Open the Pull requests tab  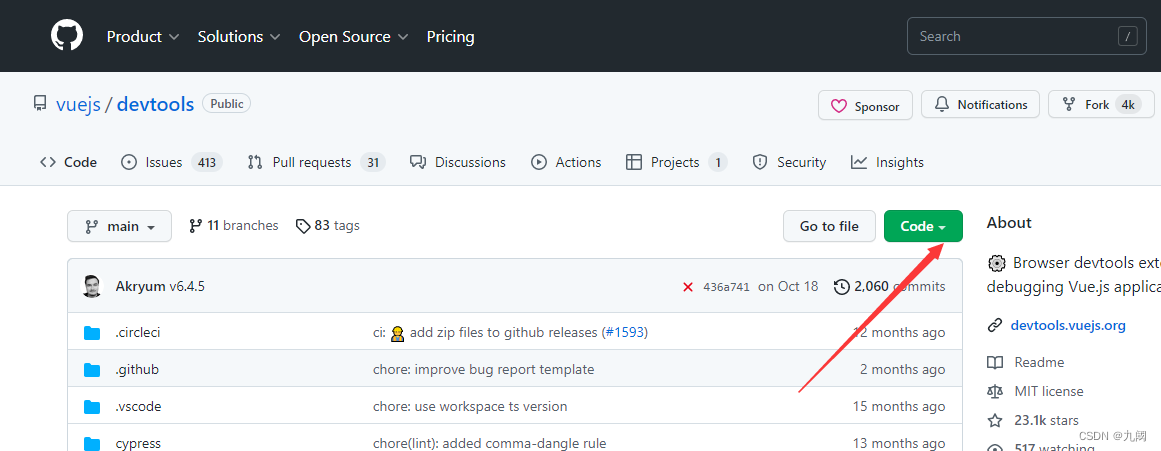[x=316, y=162]
